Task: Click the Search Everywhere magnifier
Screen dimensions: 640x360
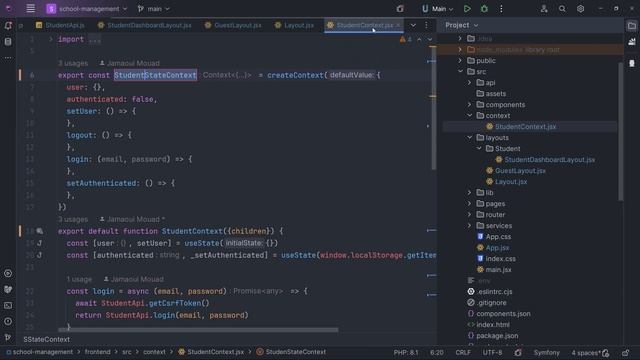Action: pyautogui.click(x=562, y=9)
